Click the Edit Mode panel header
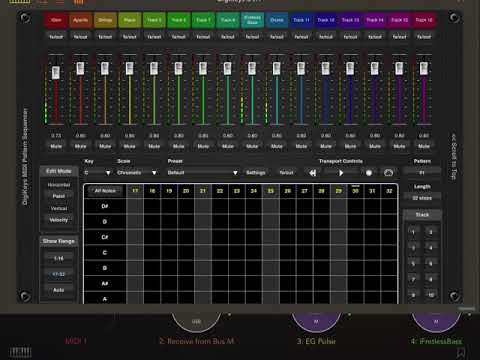 click(59, 171)
